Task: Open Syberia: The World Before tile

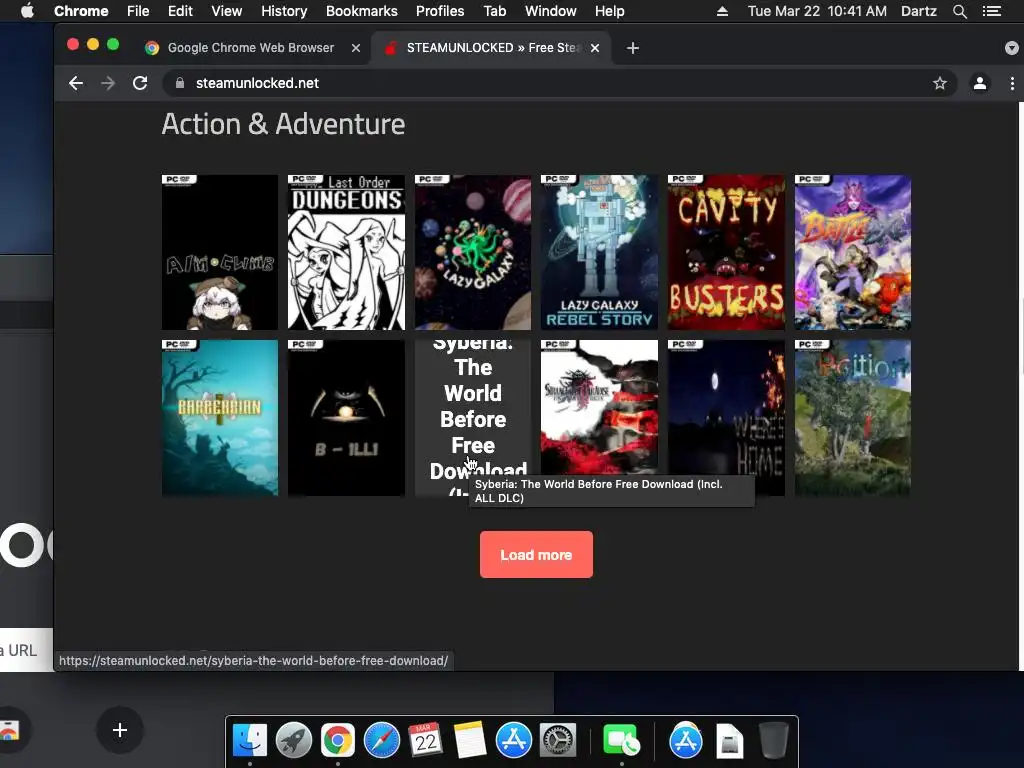Action: [473, 418]
